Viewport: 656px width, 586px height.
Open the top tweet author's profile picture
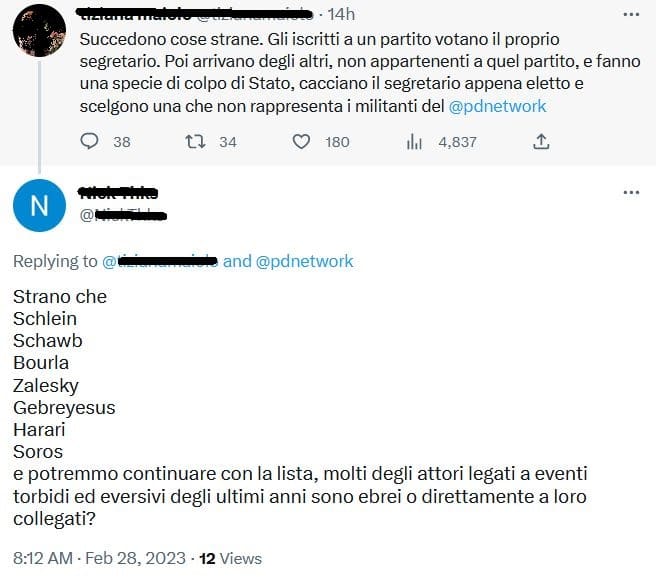coord(39,31)
